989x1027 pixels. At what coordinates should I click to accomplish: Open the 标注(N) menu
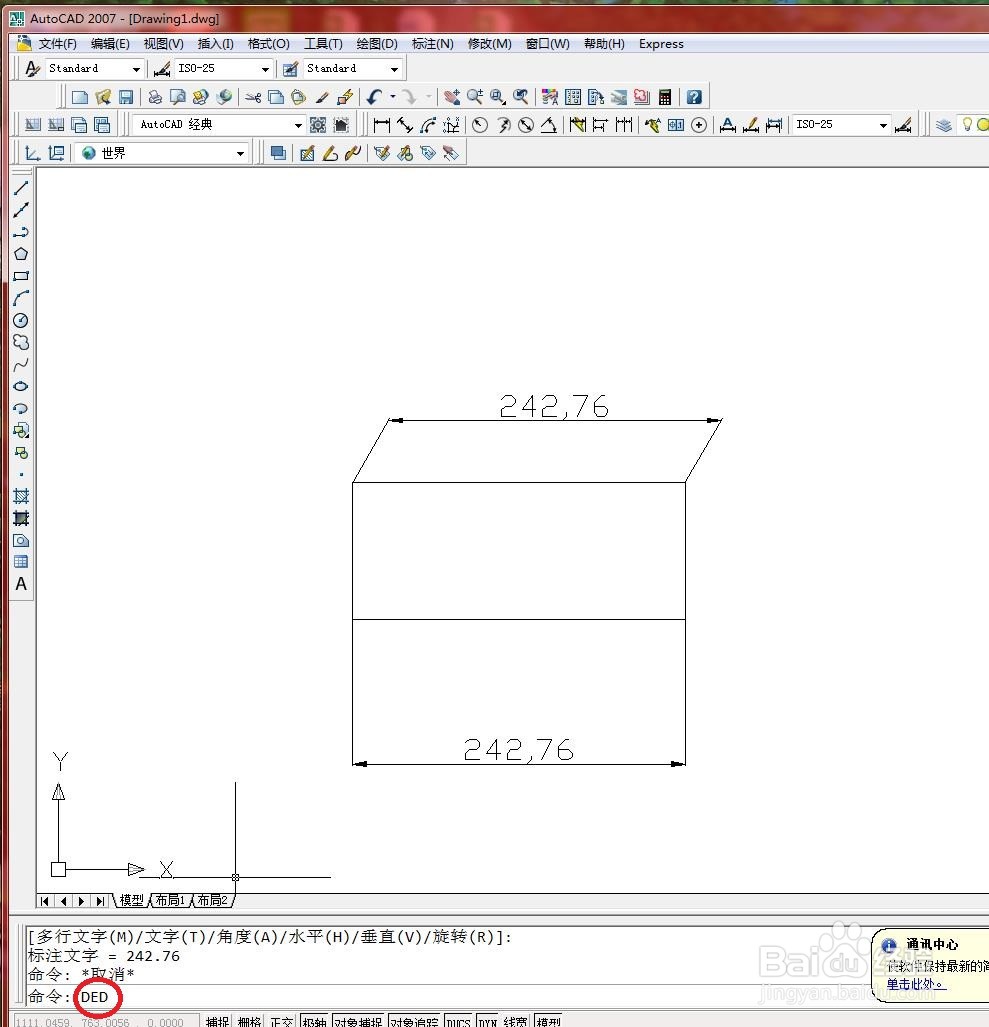click(x=433, y=44)
